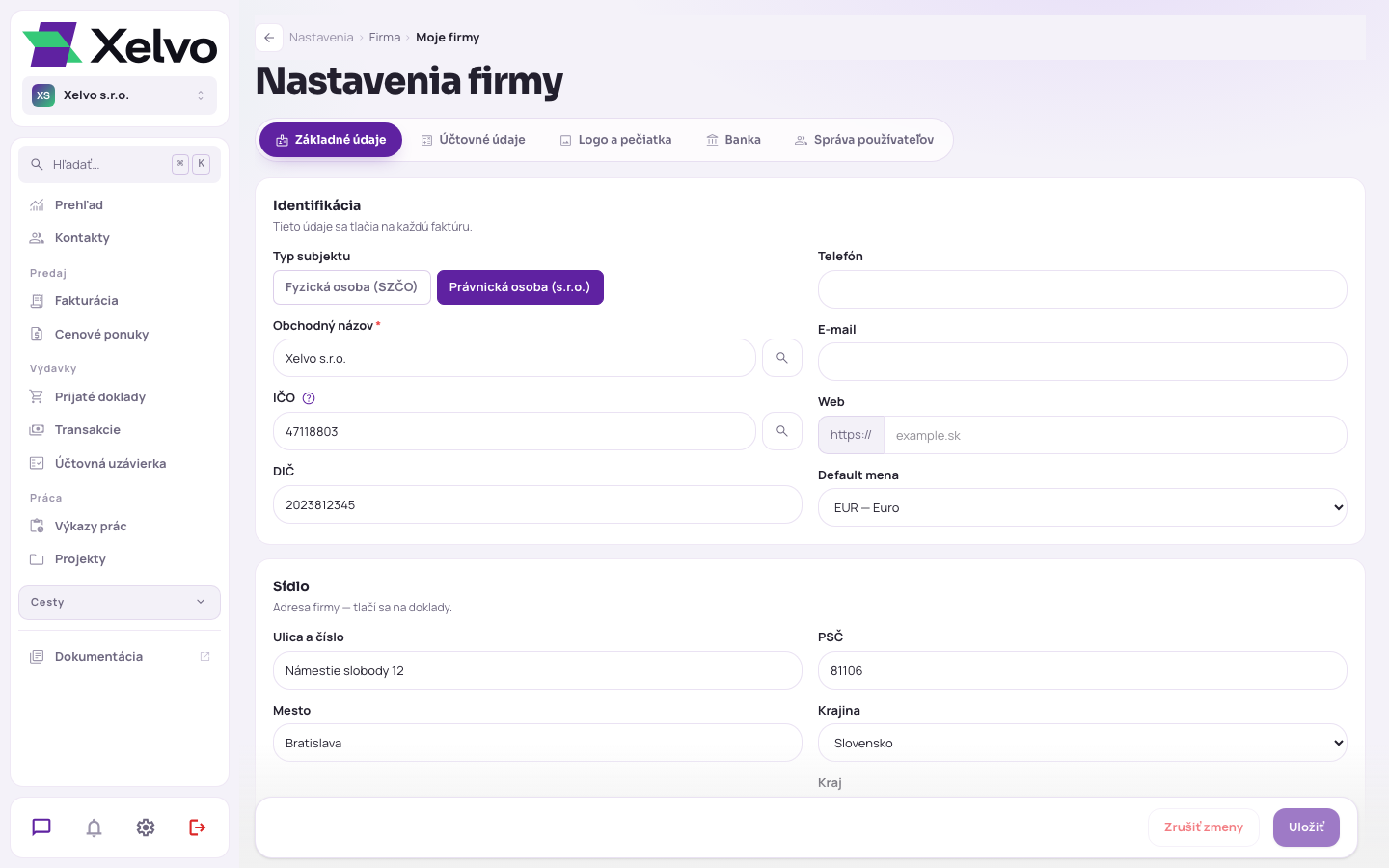Click the Xelvo logo
The width and height of the screenshot is (1389, 868).
coord(120,44)
